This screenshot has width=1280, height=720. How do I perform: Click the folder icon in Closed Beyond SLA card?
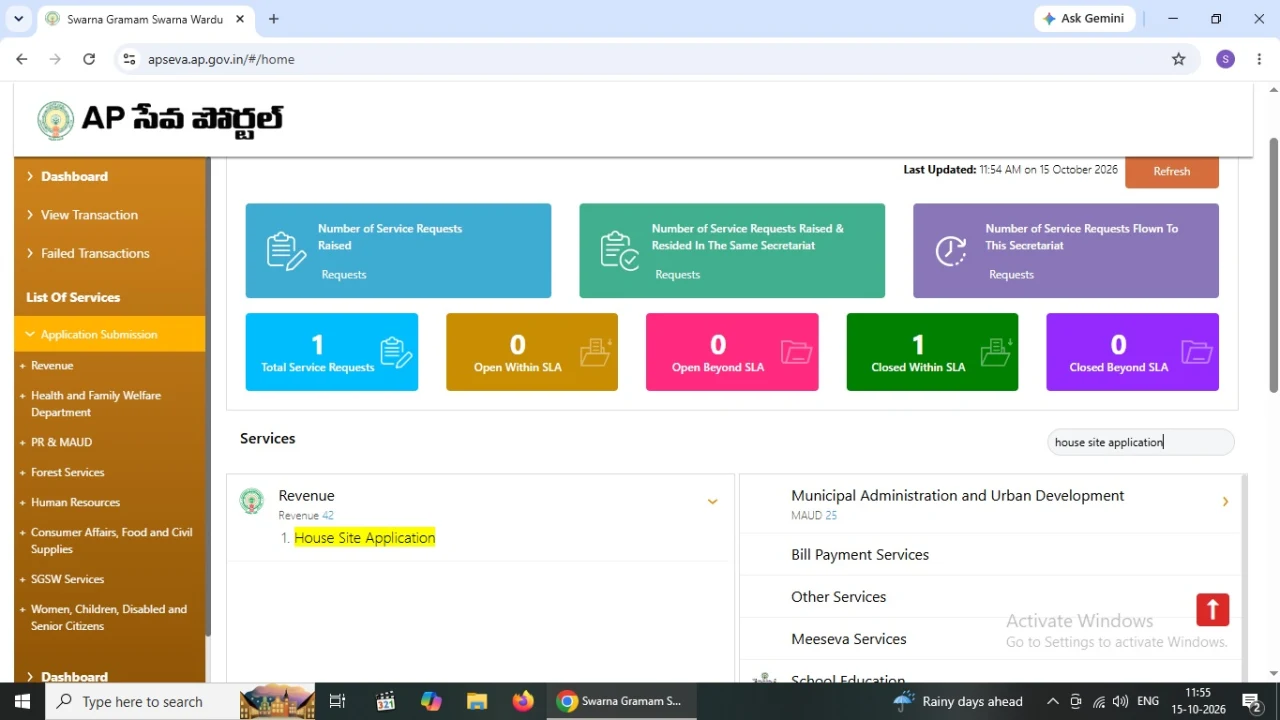[x=1197, y=352]
